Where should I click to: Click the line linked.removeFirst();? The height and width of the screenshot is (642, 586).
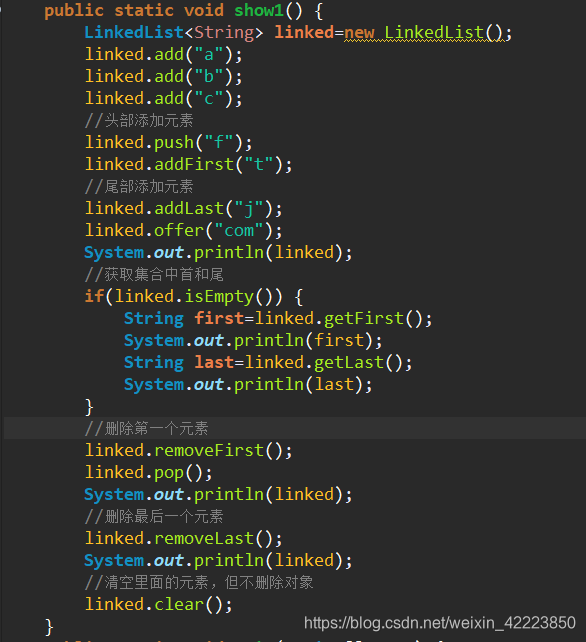[188, 451]
